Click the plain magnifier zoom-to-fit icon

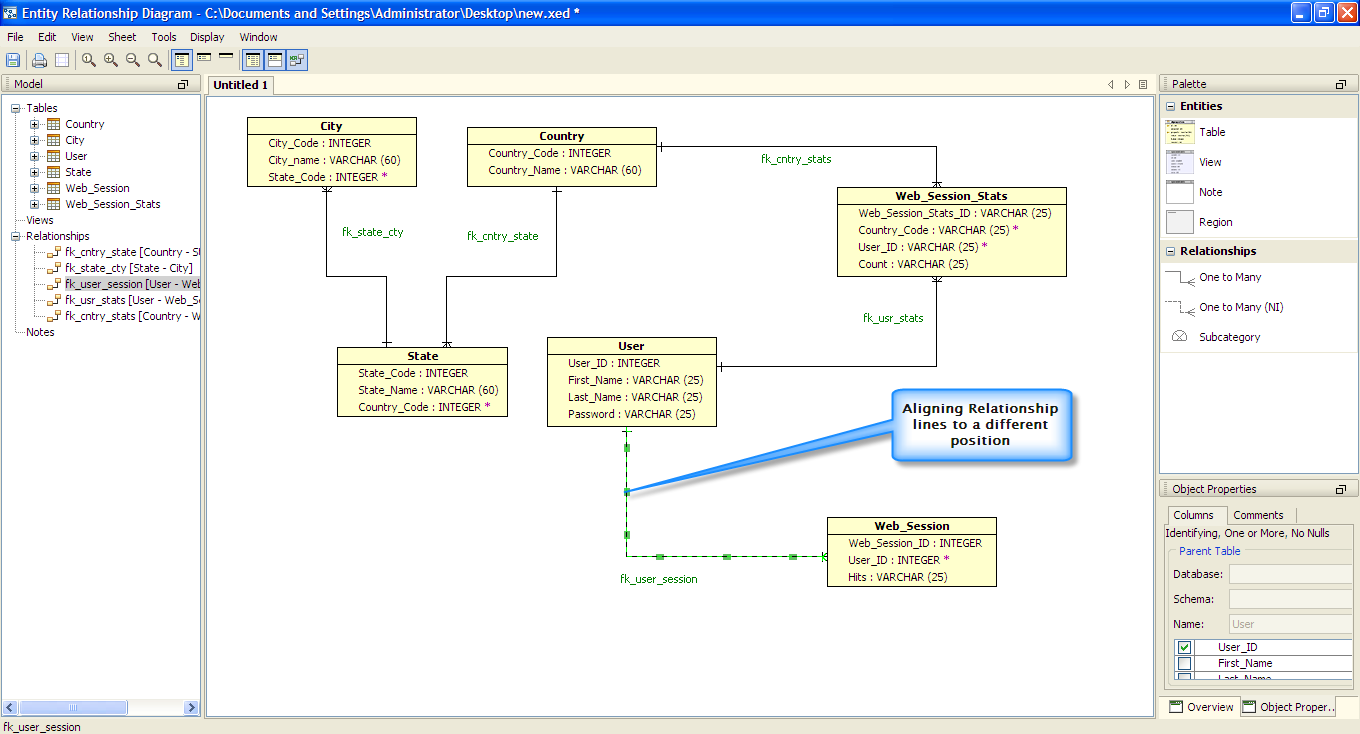point(155,60)
